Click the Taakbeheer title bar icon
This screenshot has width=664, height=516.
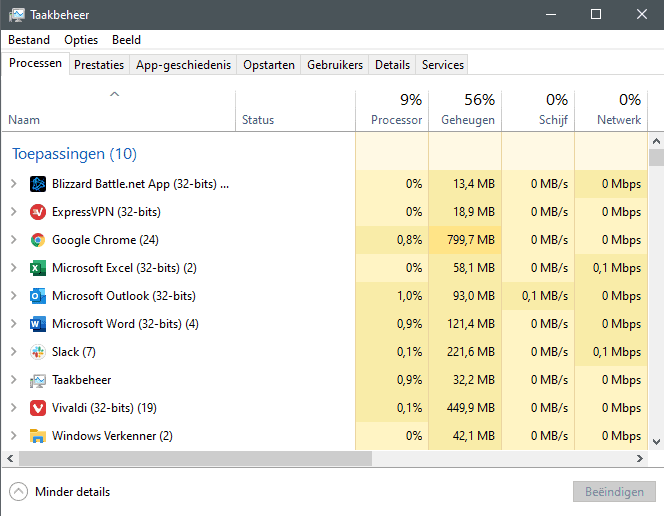pyautogui.click(x=17, y=15)
